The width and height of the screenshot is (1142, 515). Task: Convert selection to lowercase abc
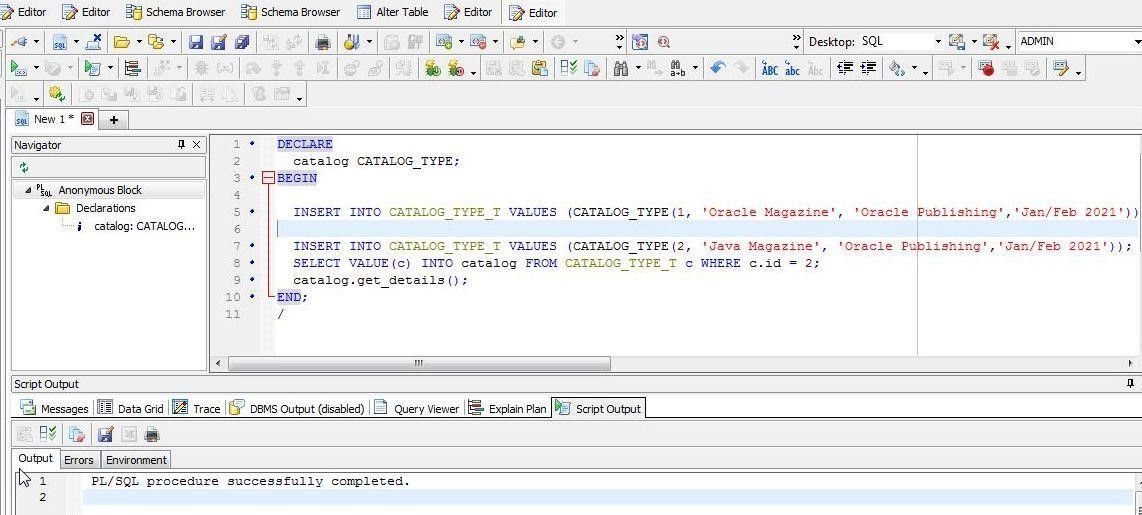pos(792,69)
